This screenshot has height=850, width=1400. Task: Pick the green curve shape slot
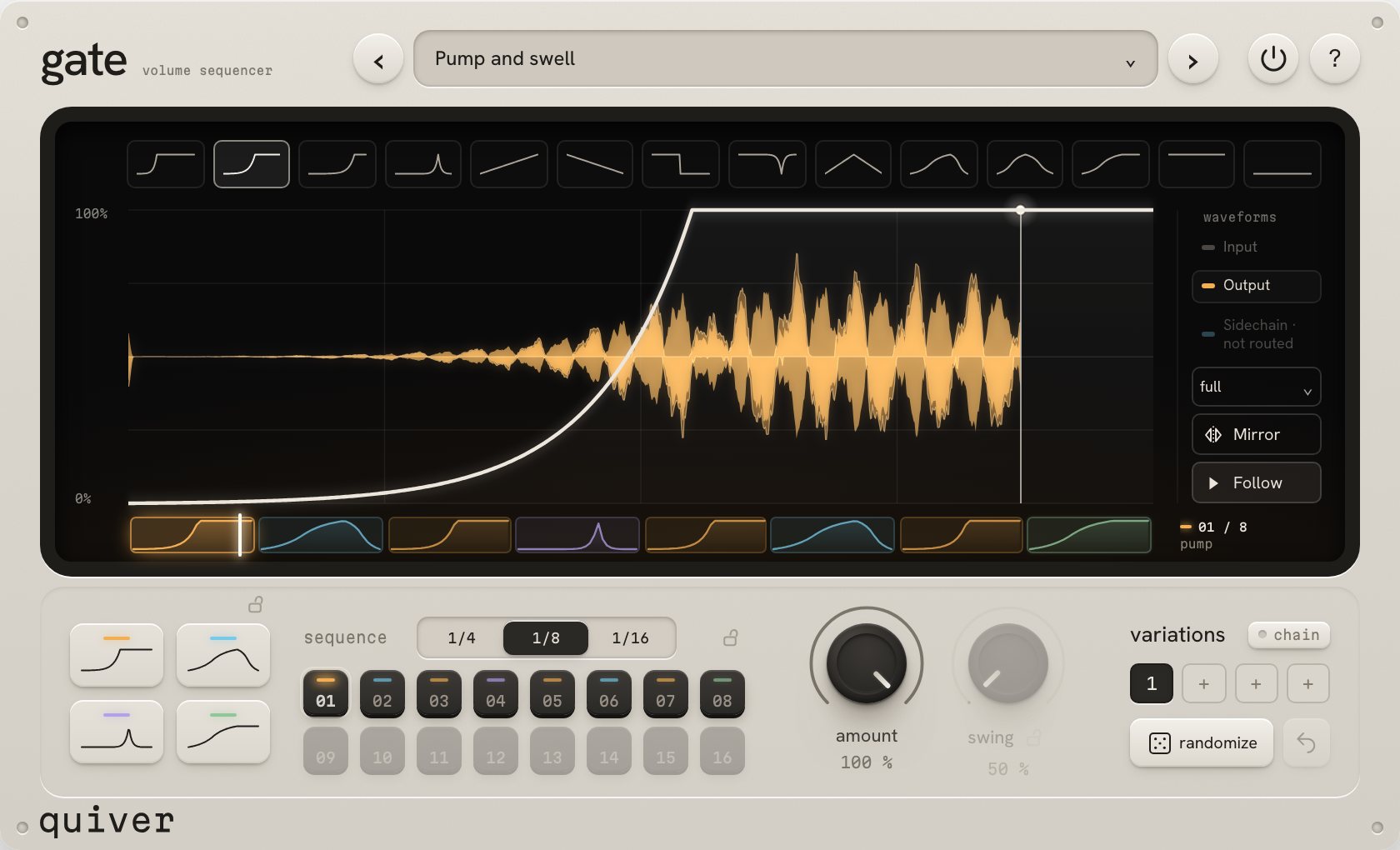tap(223, 732)
